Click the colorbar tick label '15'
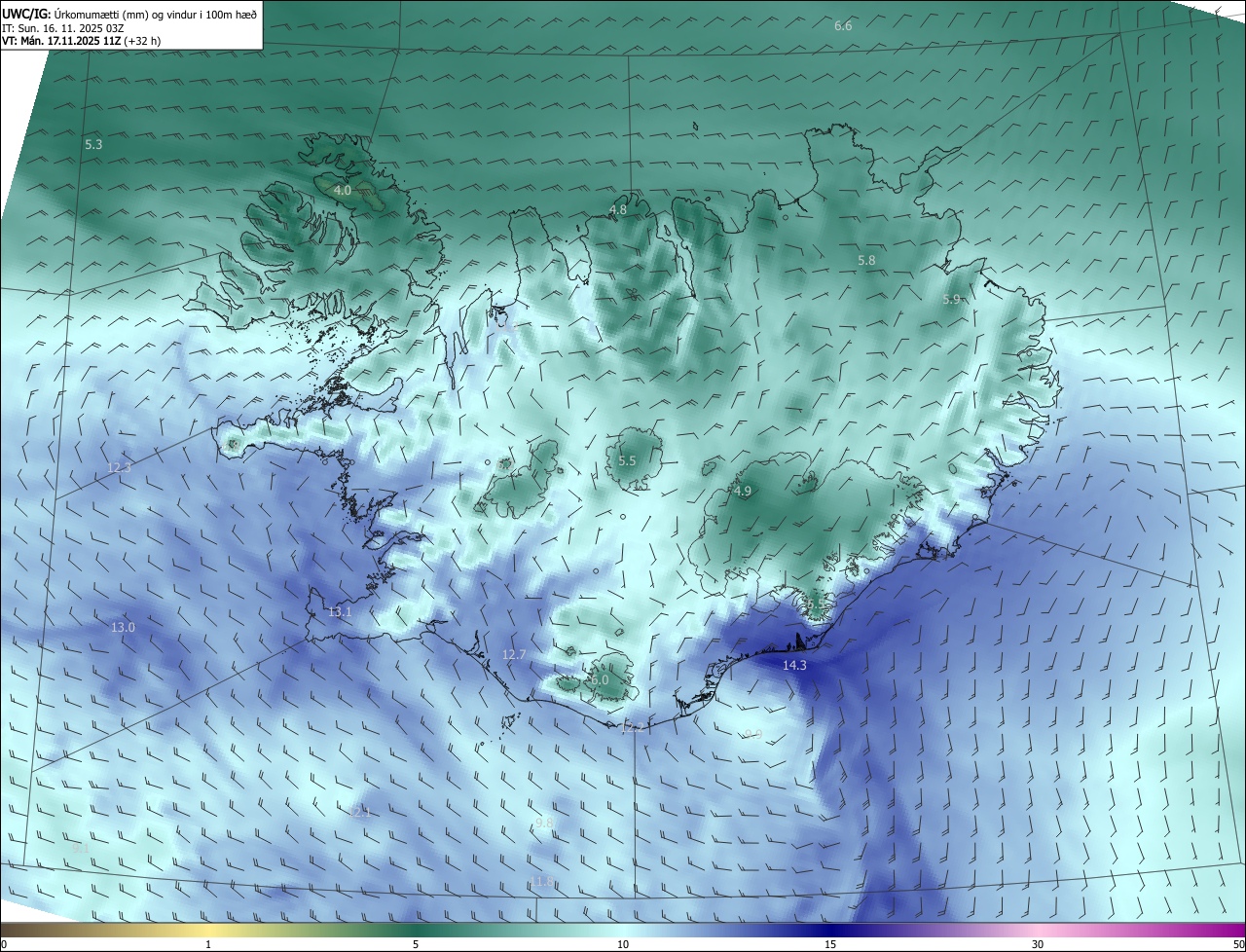Image resolution: width=1246 pixels, height=952 pixels. coord(830,945)
